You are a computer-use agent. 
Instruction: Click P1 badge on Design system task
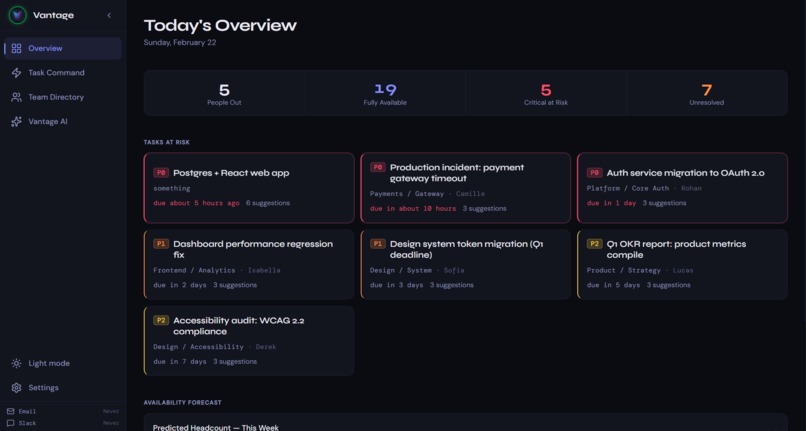click(378, 244)
